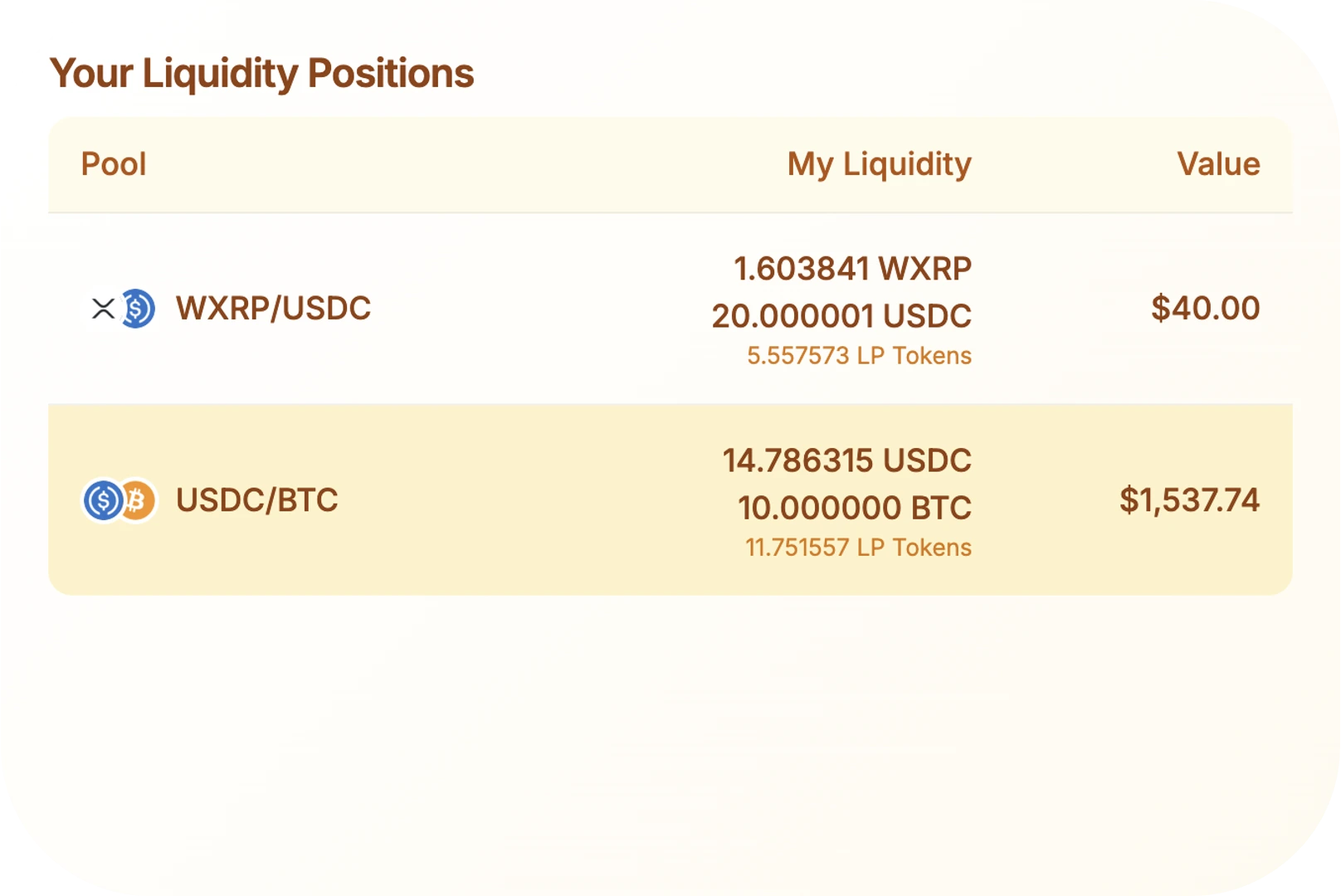This screenshot has height=896, width=1341.
Task: Click the USDC icon in USDC/BTC row
Action: (x=103, y=500)
